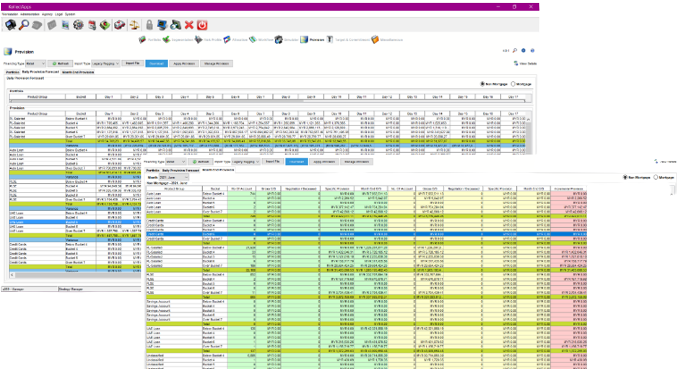Click the gray notebook toolbar icon
This screenshot has height=369, width=677.
coord(52,25)
